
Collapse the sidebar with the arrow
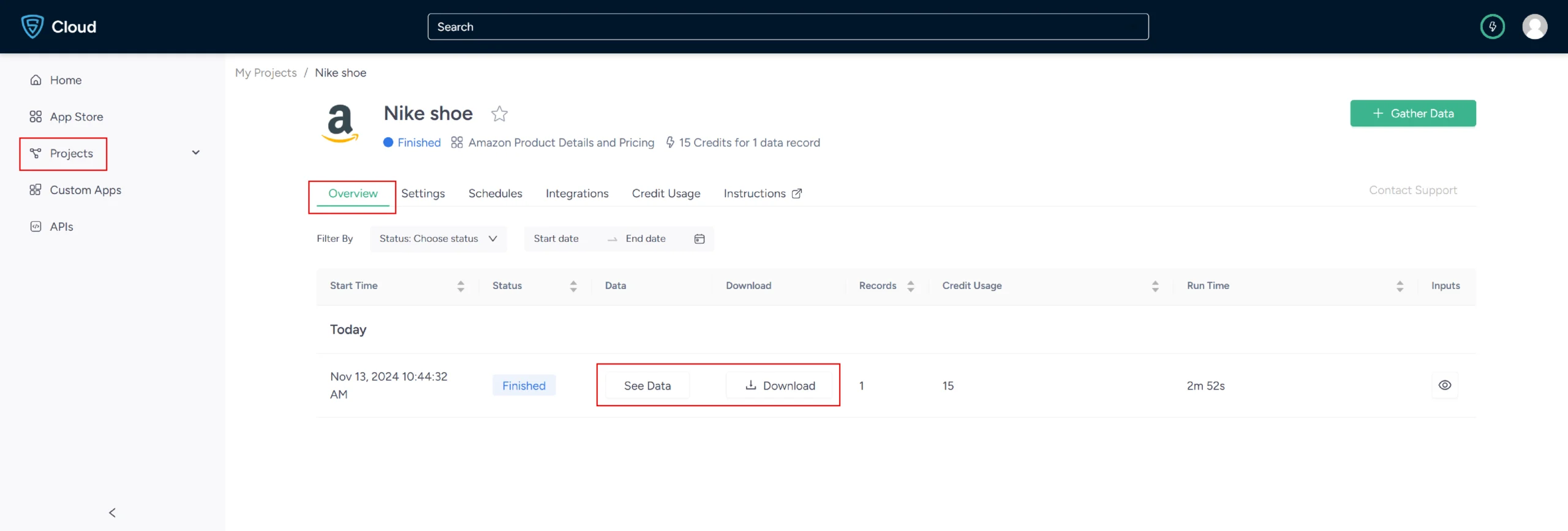point(112,513)
